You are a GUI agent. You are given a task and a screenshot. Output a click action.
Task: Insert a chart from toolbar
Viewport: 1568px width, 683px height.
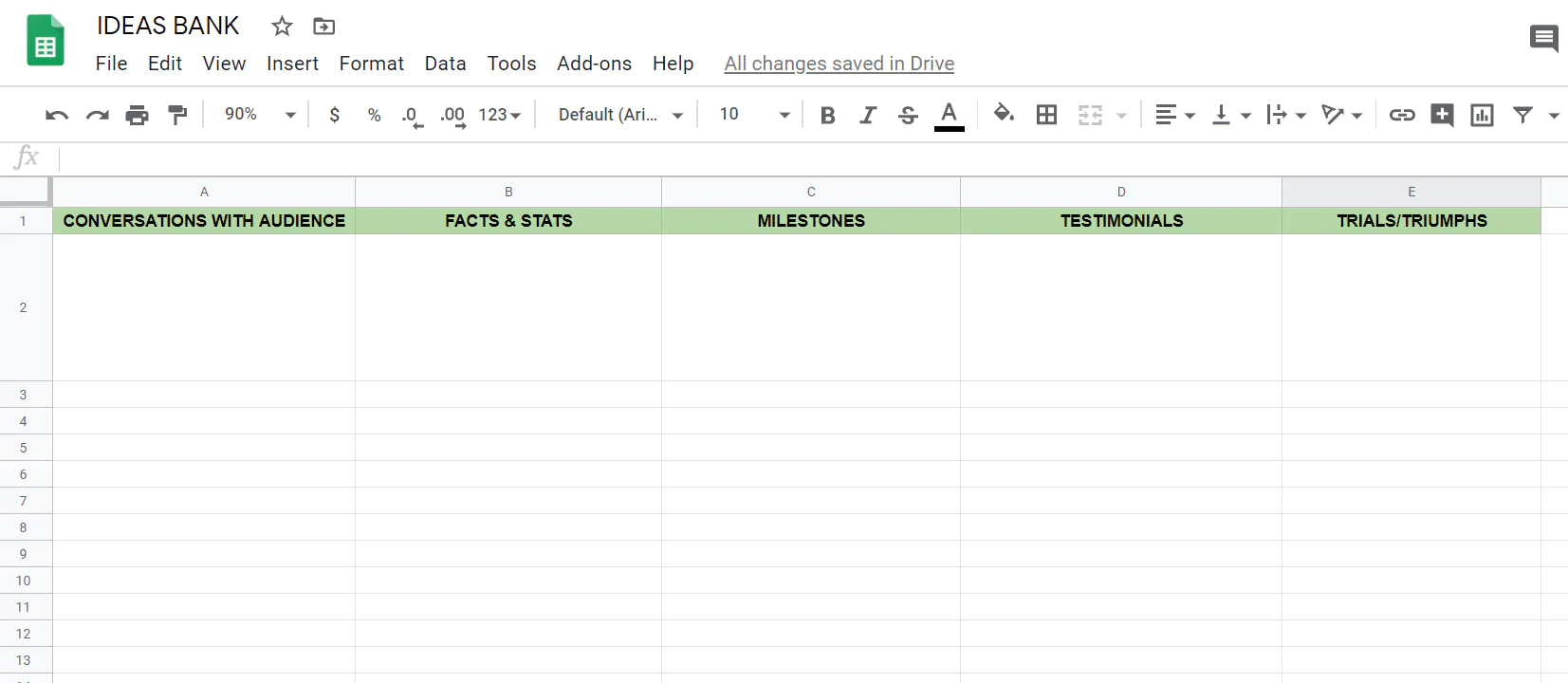[x=1482, y=115]
